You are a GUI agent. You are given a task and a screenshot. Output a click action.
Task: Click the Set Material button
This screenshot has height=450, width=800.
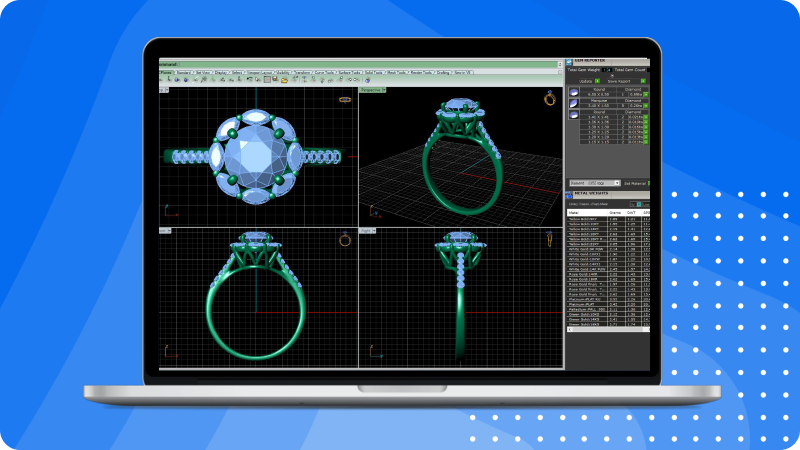click(635, 183)
